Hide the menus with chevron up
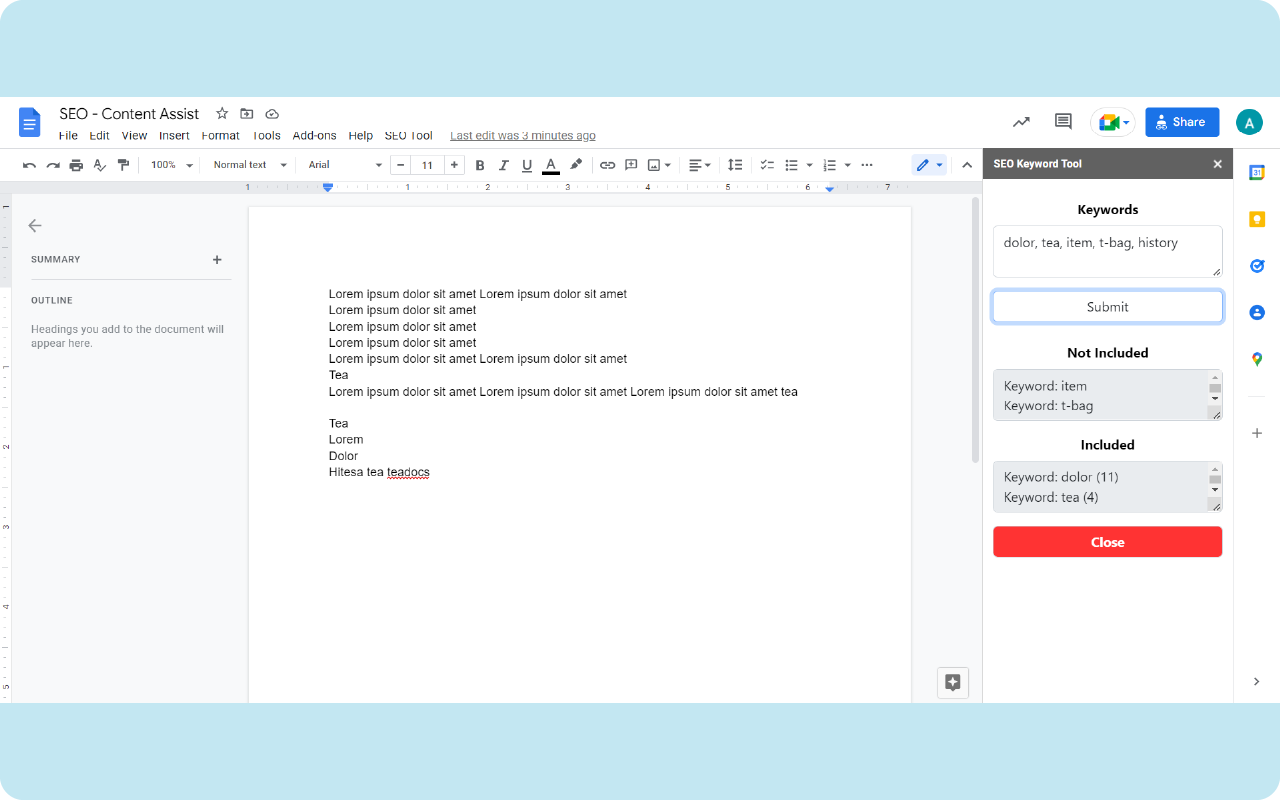 click(967, 165)
